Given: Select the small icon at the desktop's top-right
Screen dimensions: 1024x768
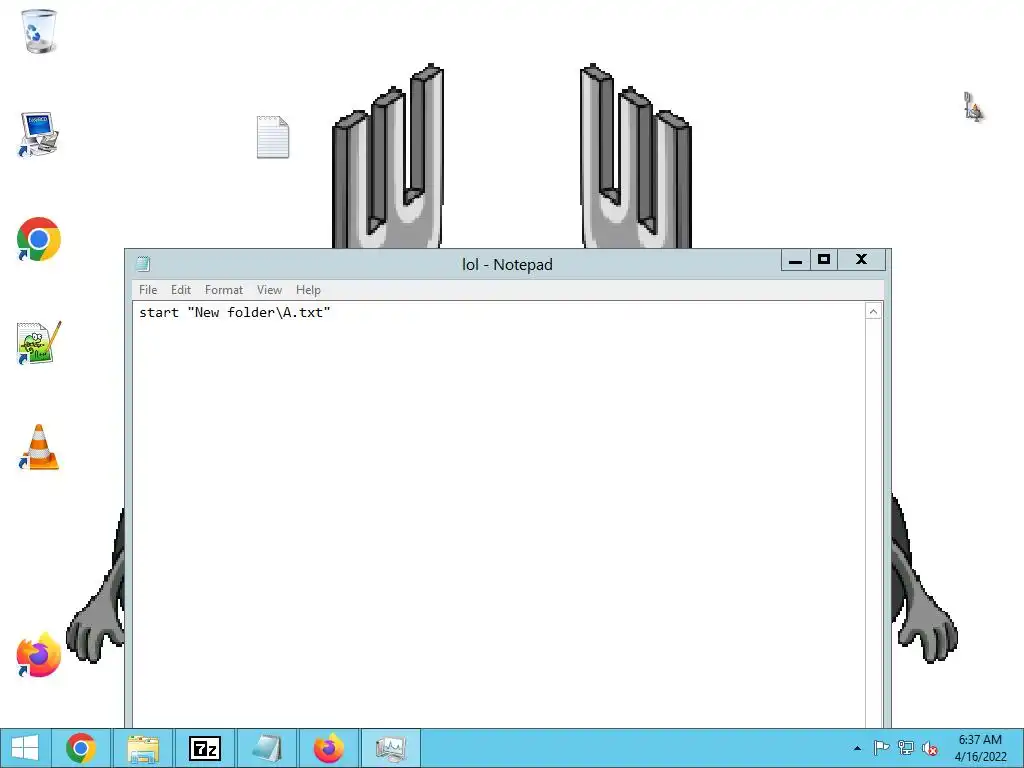Looking at the screenshot, I should click(x=974, y=106).
